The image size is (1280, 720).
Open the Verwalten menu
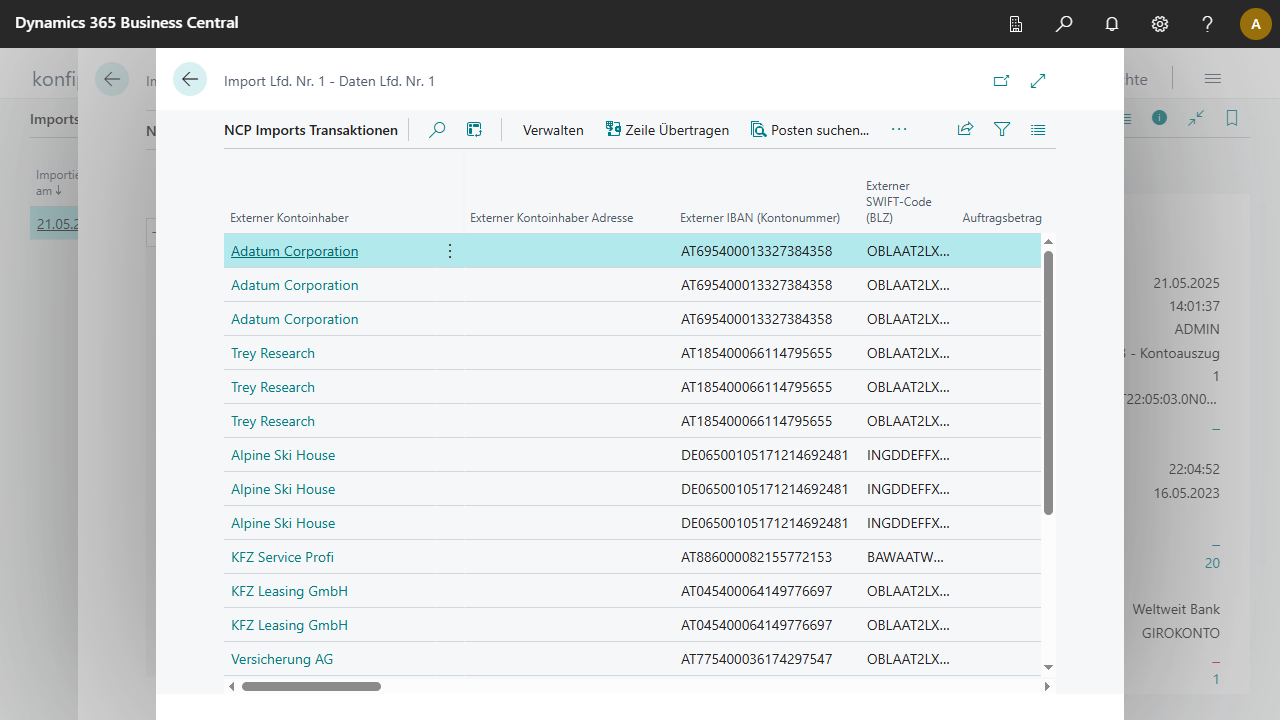pos(553,130)
